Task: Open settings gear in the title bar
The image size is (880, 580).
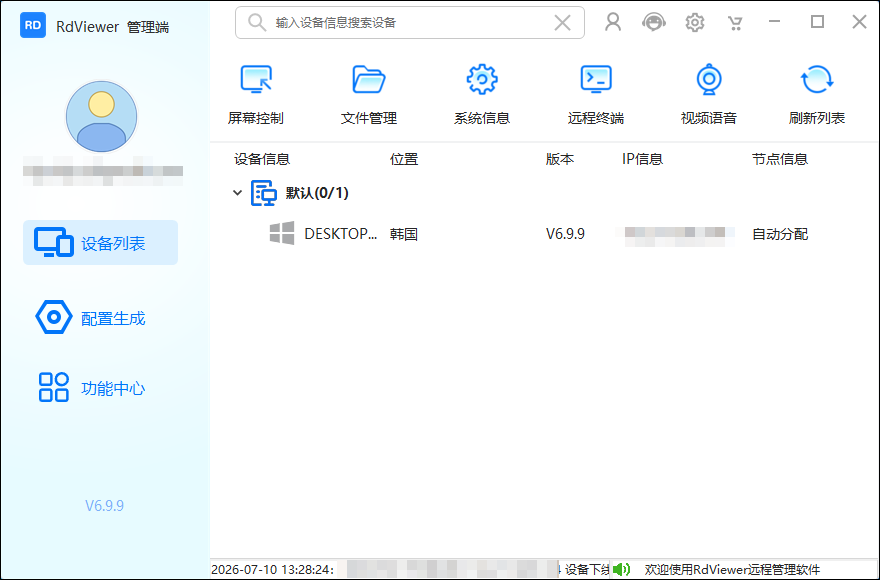Action: point(695,22)
